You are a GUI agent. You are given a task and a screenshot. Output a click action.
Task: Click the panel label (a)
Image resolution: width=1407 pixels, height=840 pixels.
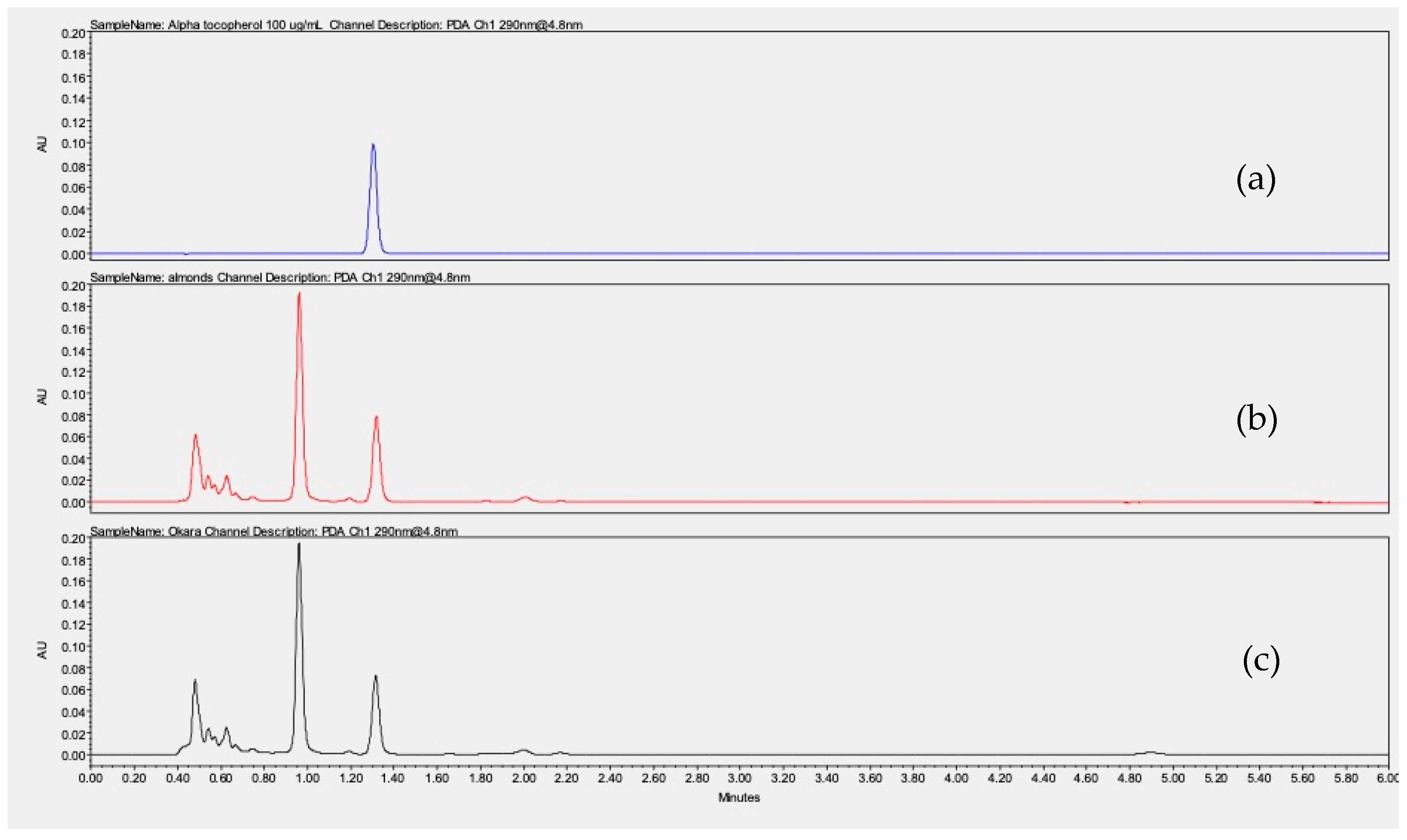point(1255,180)
